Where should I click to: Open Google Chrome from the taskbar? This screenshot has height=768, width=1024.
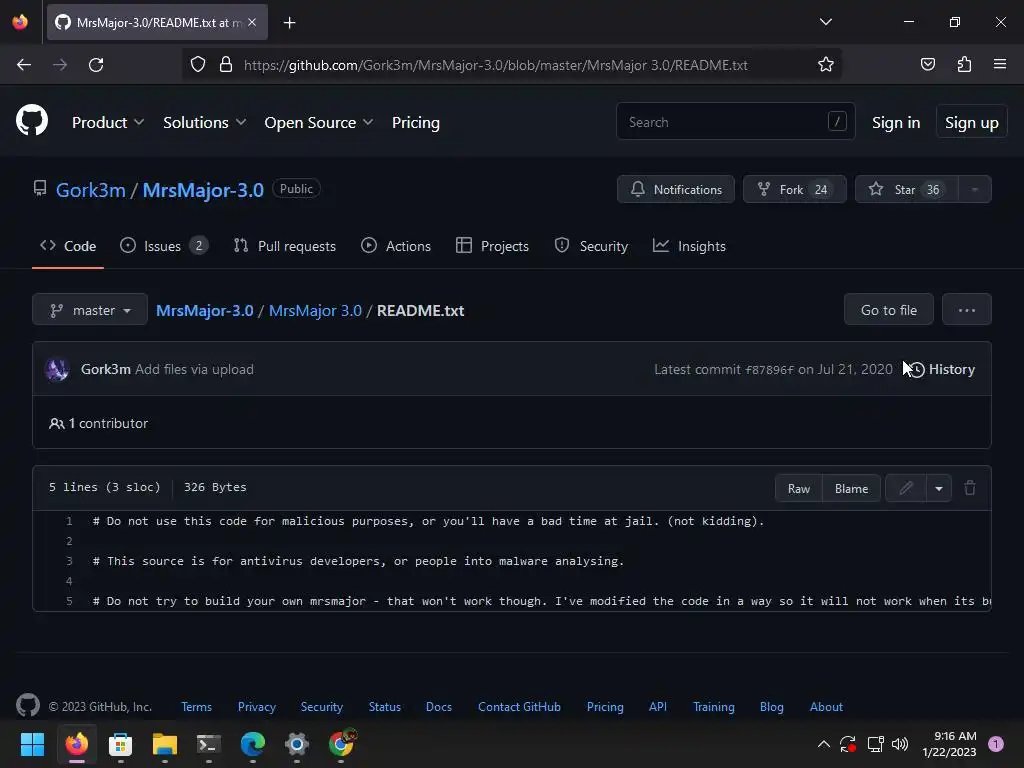[x=341, y=744]
